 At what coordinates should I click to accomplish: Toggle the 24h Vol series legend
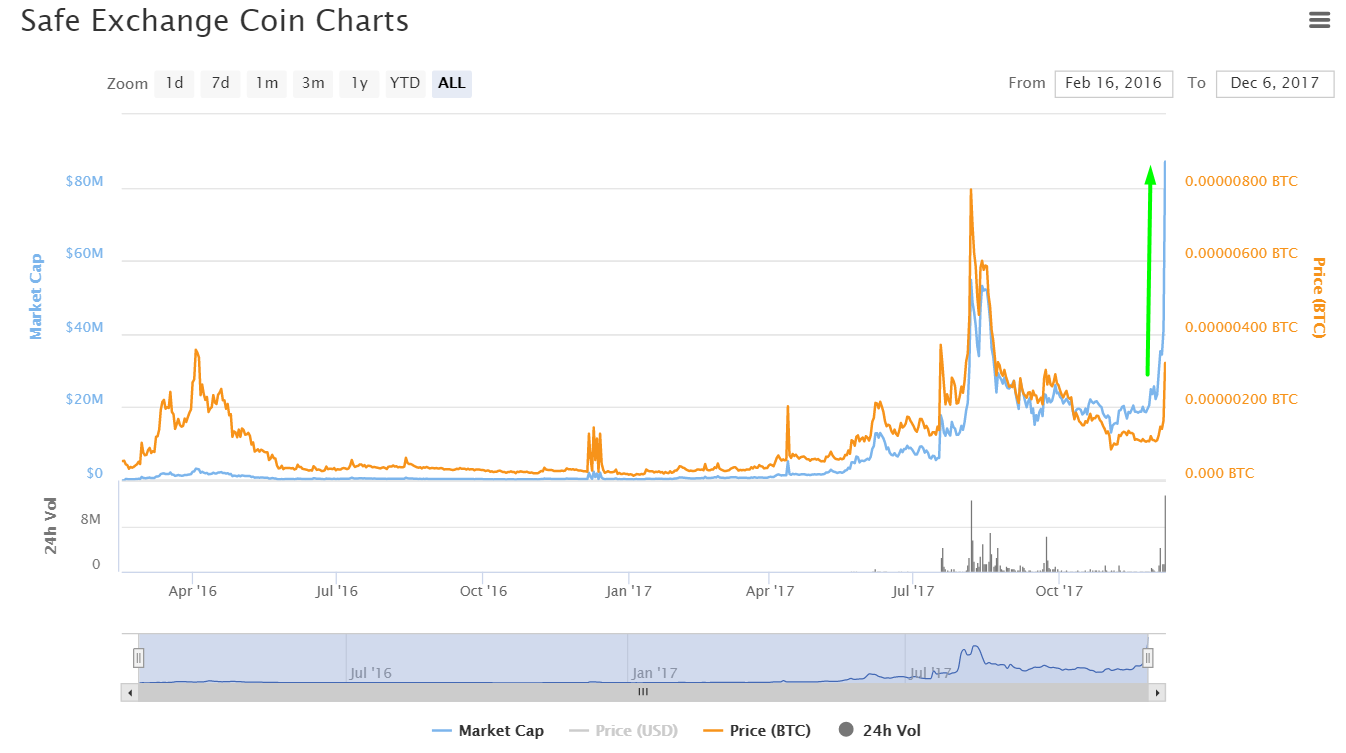coord(879,730)
